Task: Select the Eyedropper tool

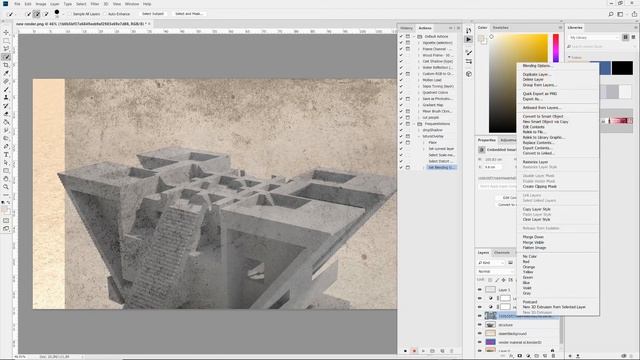Action: (6, 73)
